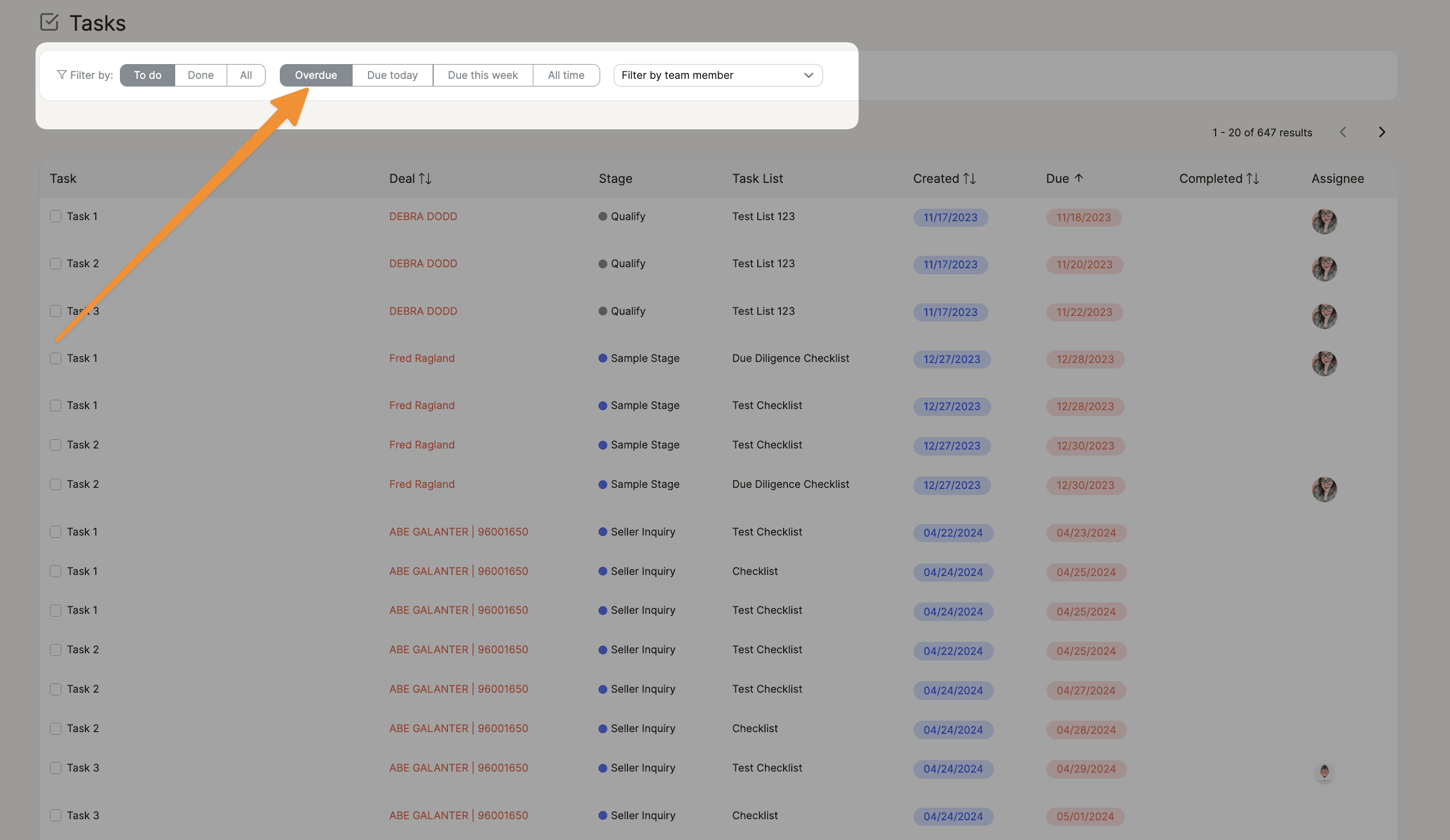This screenshot has height=840, width=1450.
Task: Click assignee avatar on first Debra Dodd row
Action: [x=1324, y=222]
